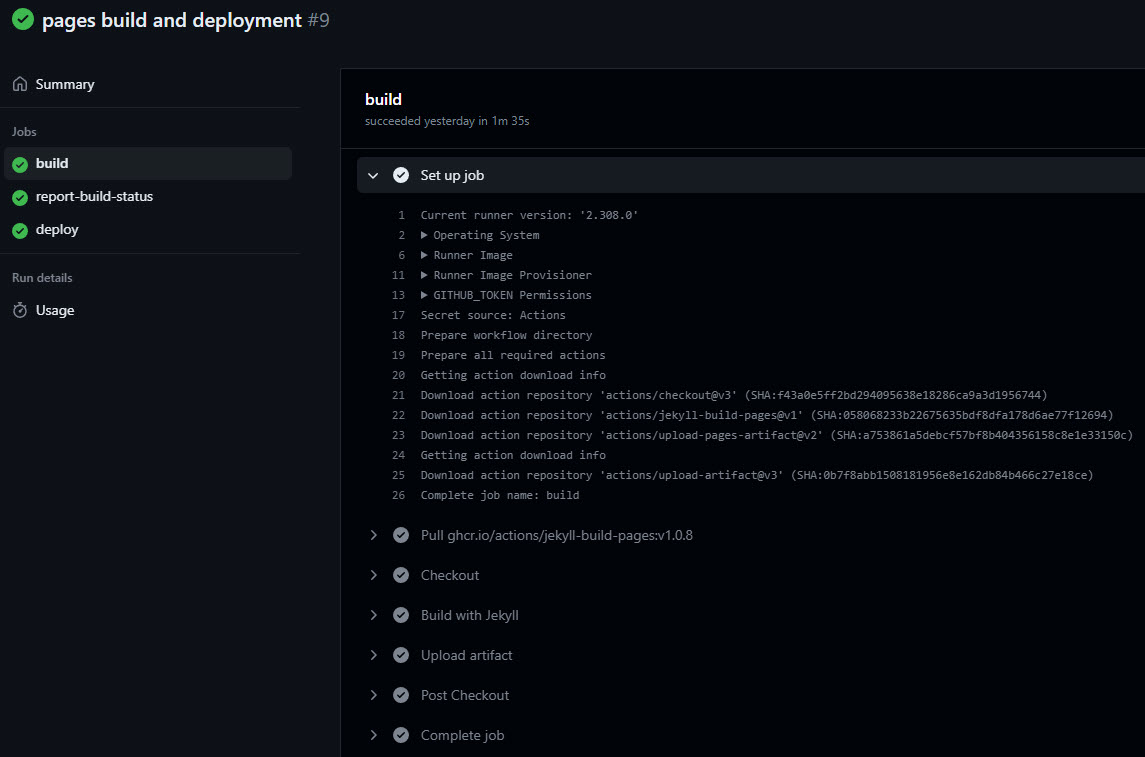Click the Post Checkout step label
The image size is (1145, 757).
464,696
